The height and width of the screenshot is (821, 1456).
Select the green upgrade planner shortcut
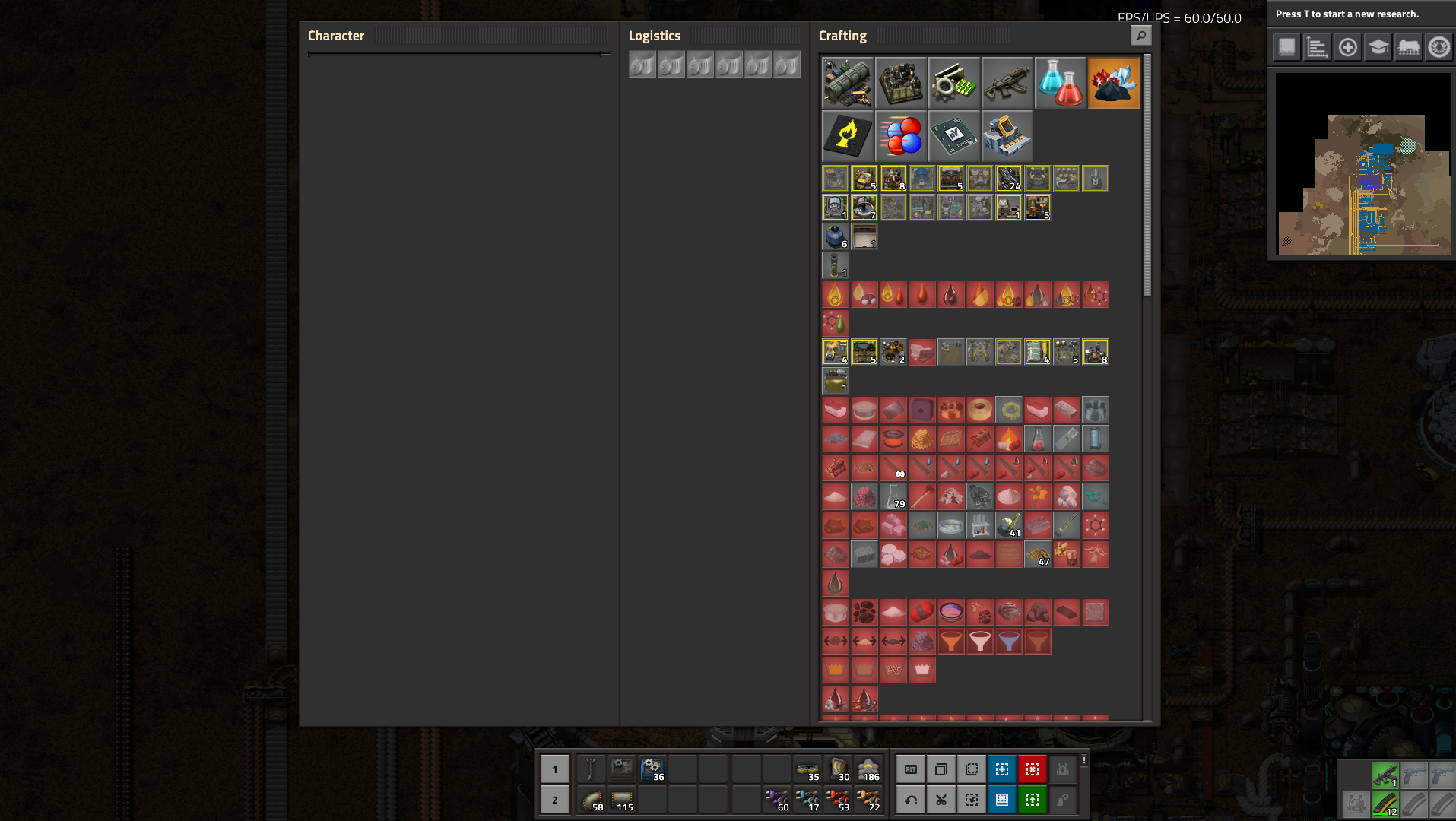1033,800
